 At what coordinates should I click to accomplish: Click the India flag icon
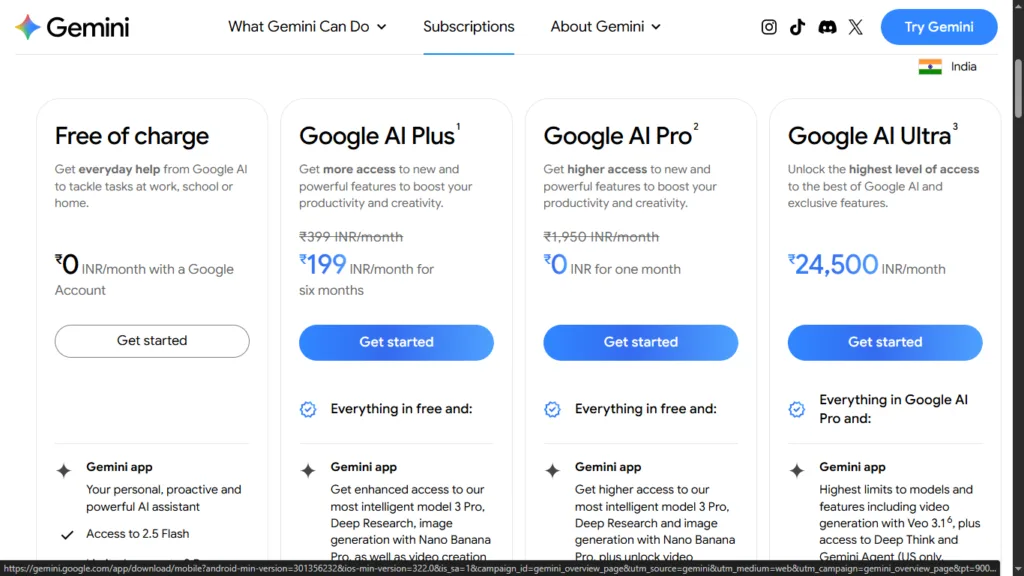point(930,66)
